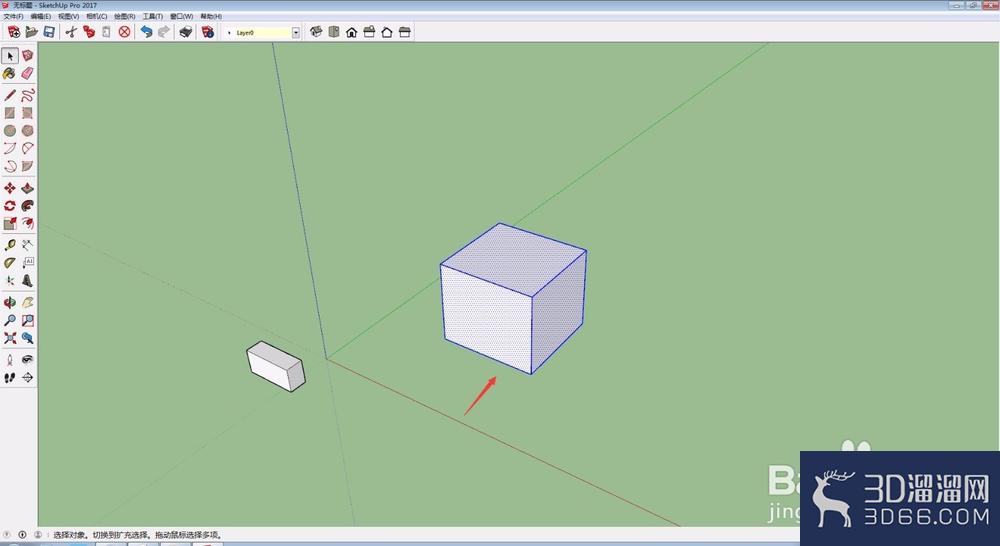The width and height of the screenshot is (1000, 546).
Task: Choose the Follow Me tool
Action: tap(27, 206)
